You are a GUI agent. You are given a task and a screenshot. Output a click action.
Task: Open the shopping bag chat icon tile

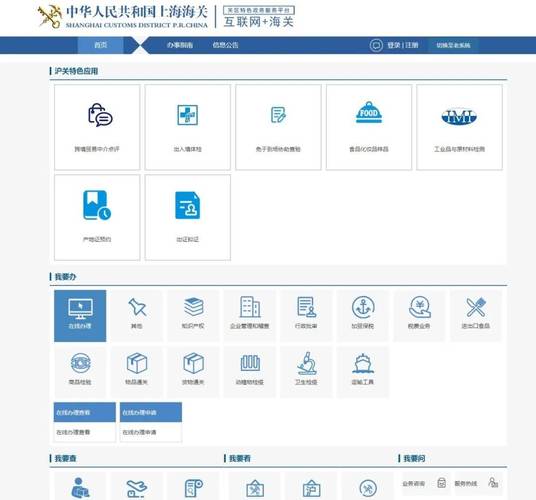[97, 127]
